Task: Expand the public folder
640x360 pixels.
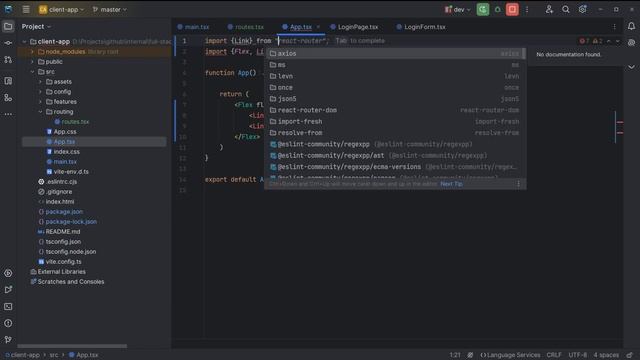Action: (x=32, y=62)
